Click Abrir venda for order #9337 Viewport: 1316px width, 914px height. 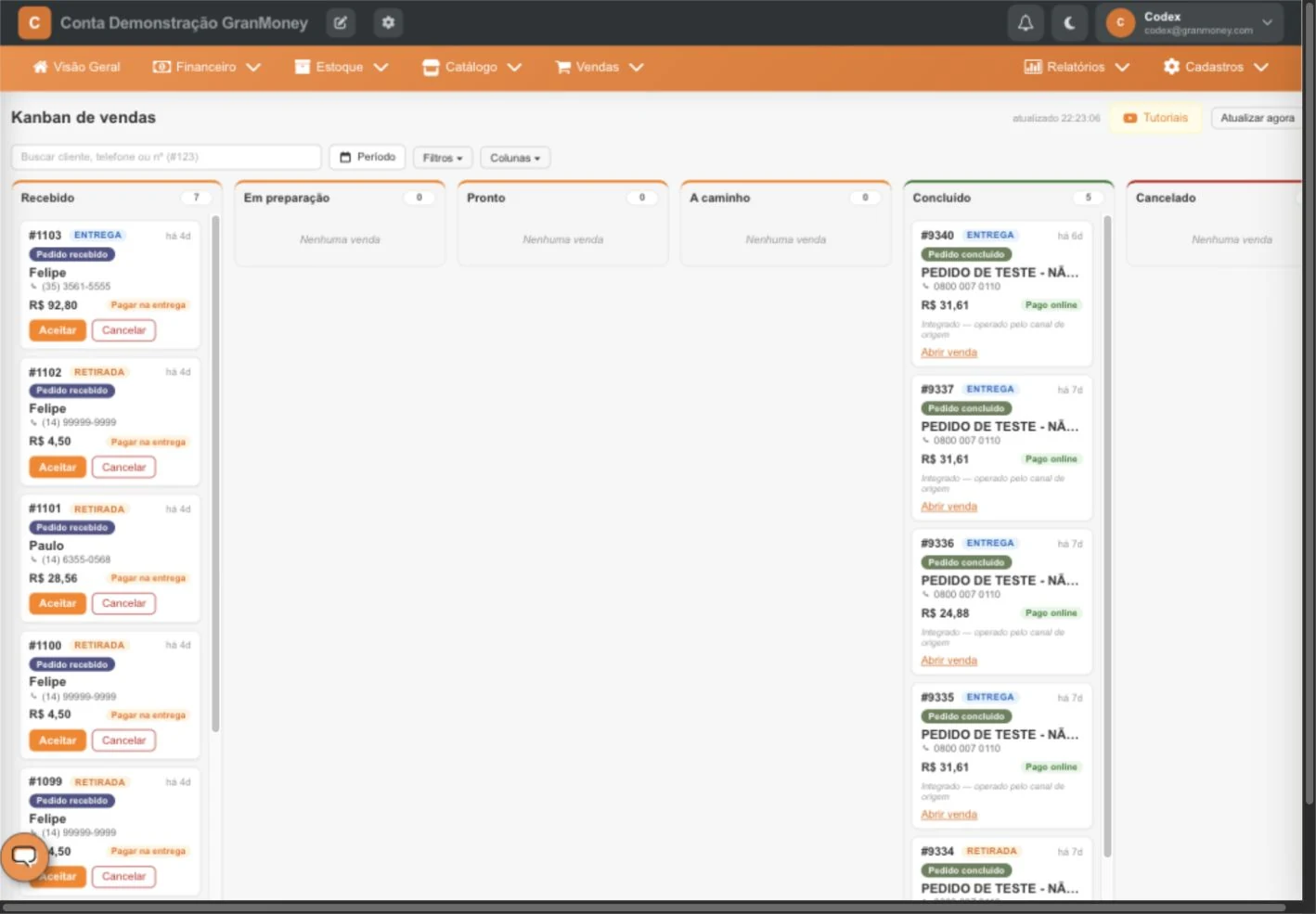[948, 507]
